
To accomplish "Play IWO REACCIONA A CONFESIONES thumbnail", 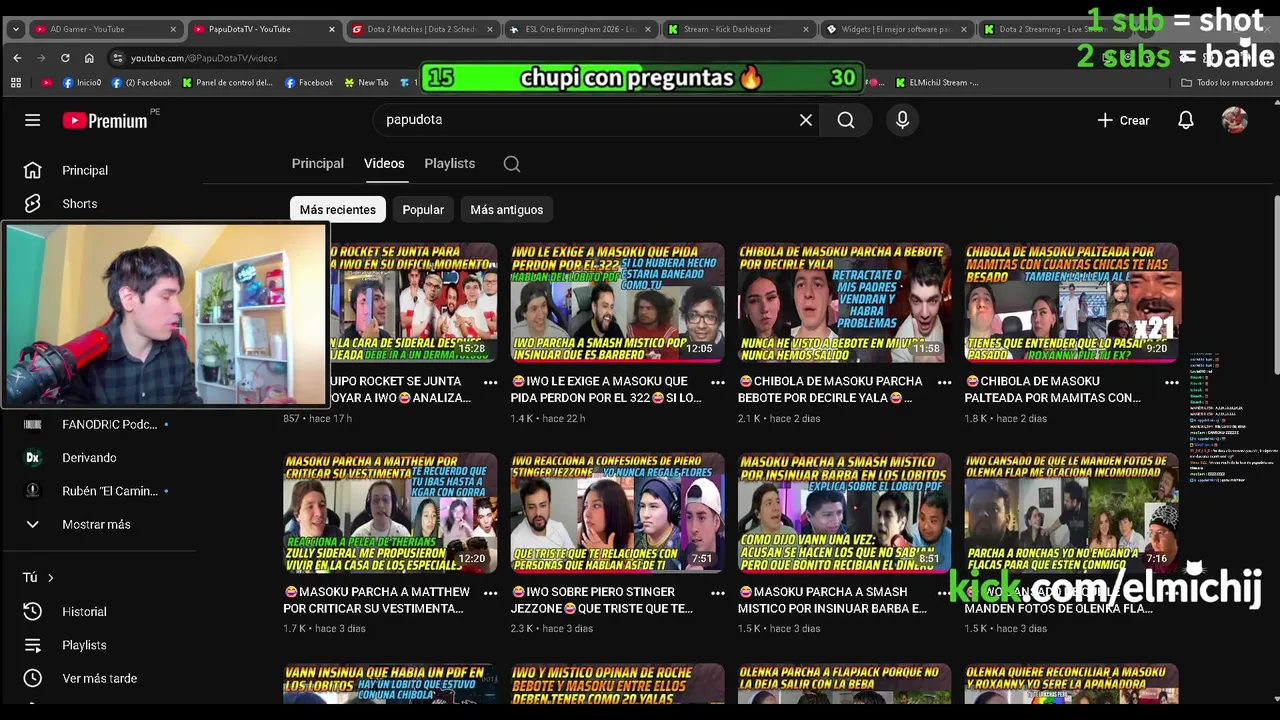I will (617, 513).
